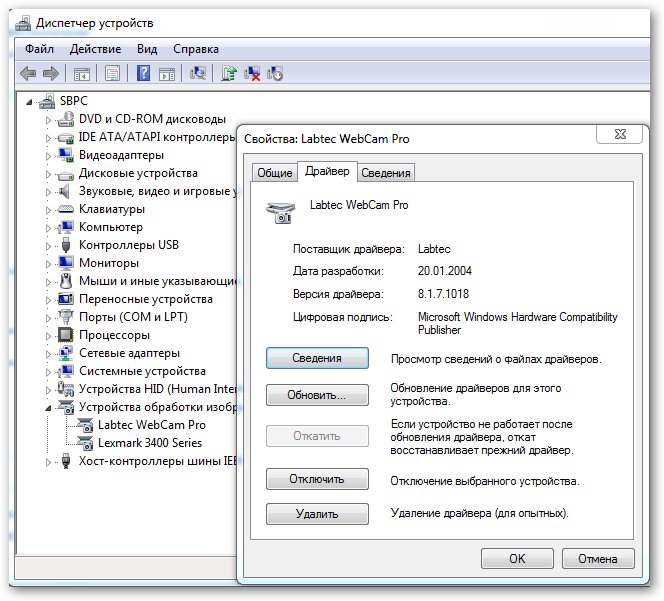Click the Отключить button
This screenshot has height=601, width=664.
317,479
